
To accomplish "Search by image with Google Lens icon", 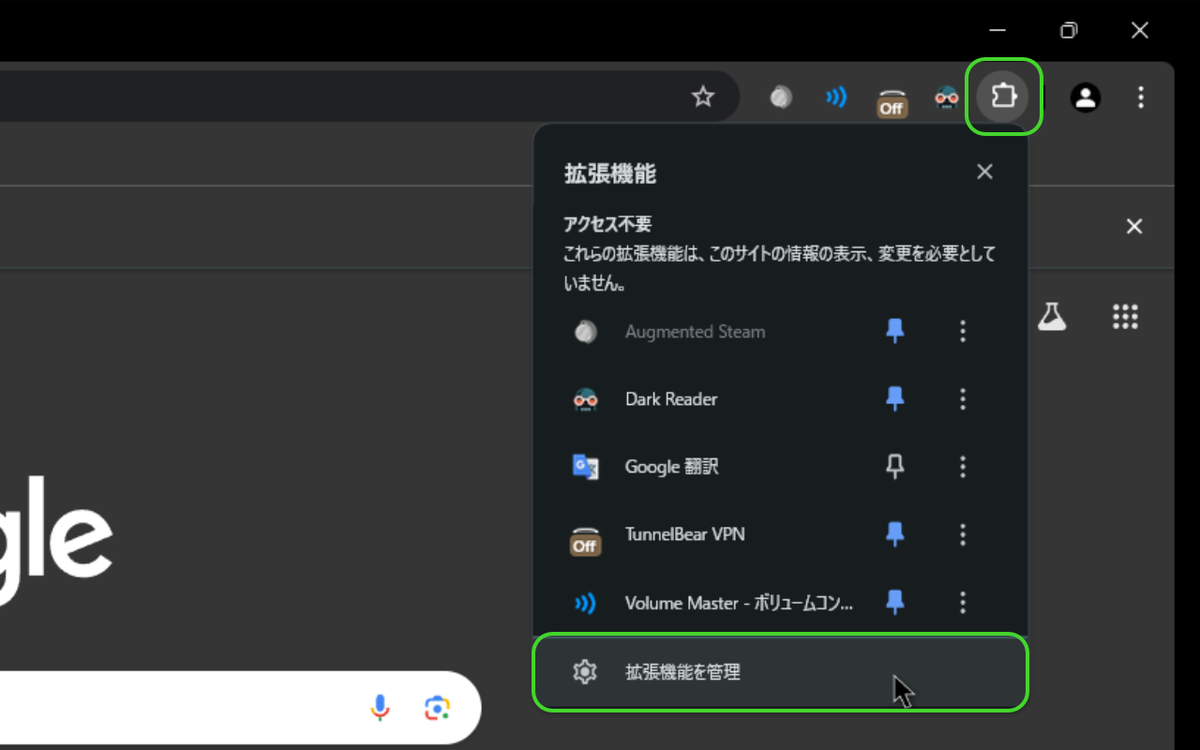I will point(437,708).
